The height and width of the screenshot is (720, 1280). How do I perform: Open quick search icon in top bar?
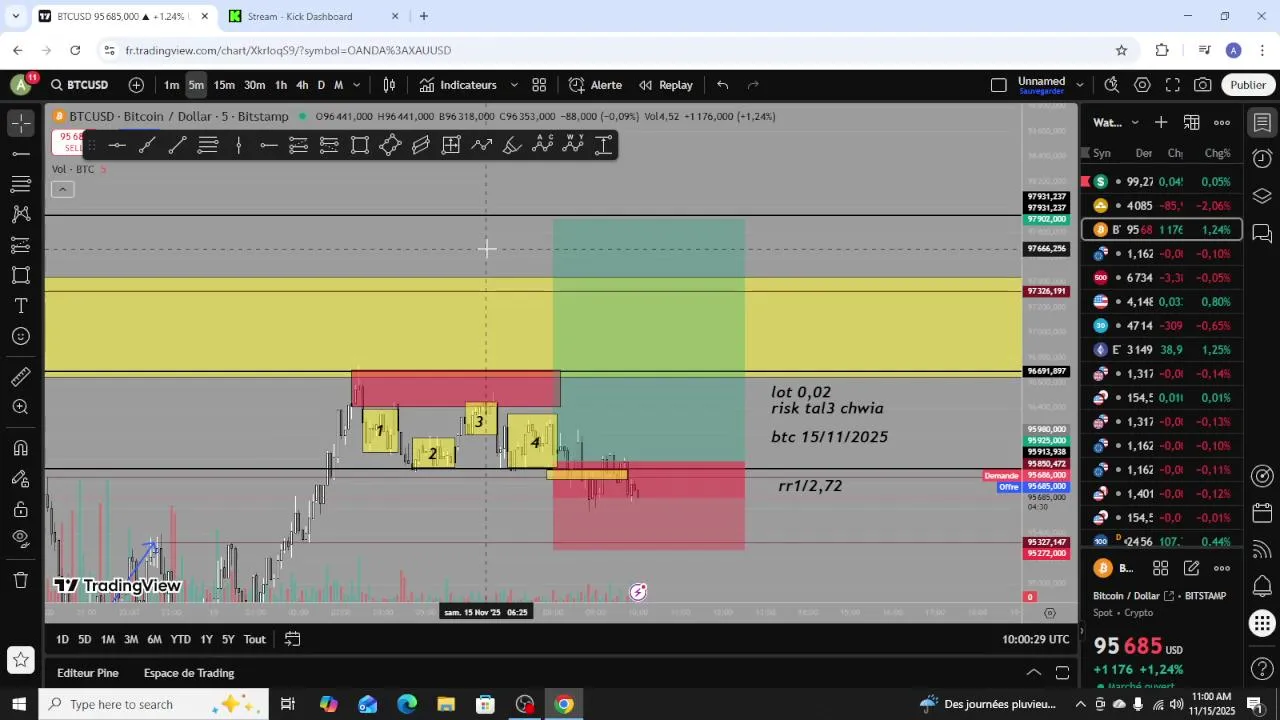pyautogui.click(x=1112, y=85)
